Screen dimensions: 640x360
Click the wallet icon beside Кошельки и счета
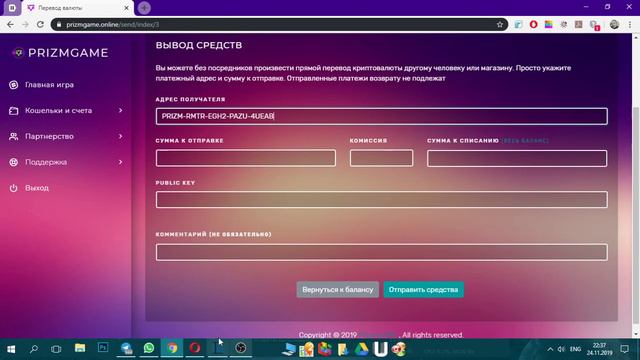13,111
